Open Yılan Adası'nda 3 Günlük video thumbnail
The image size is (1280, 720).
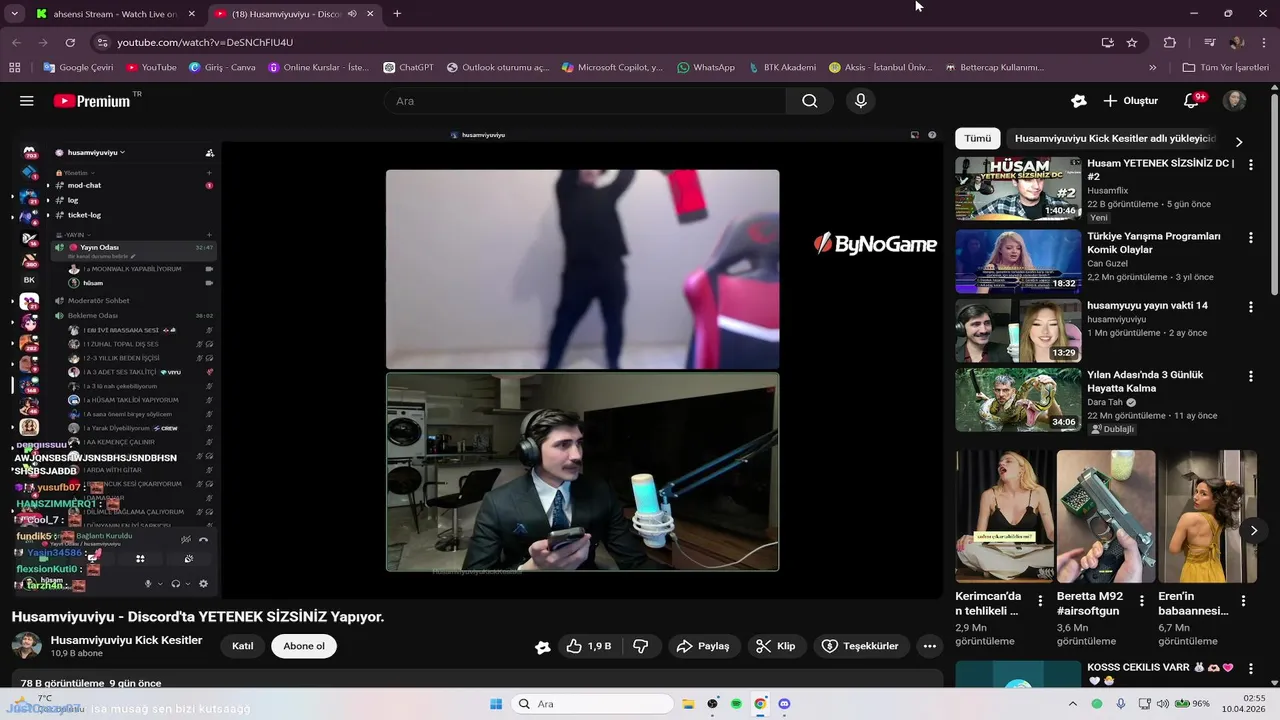click(1018, 400)
